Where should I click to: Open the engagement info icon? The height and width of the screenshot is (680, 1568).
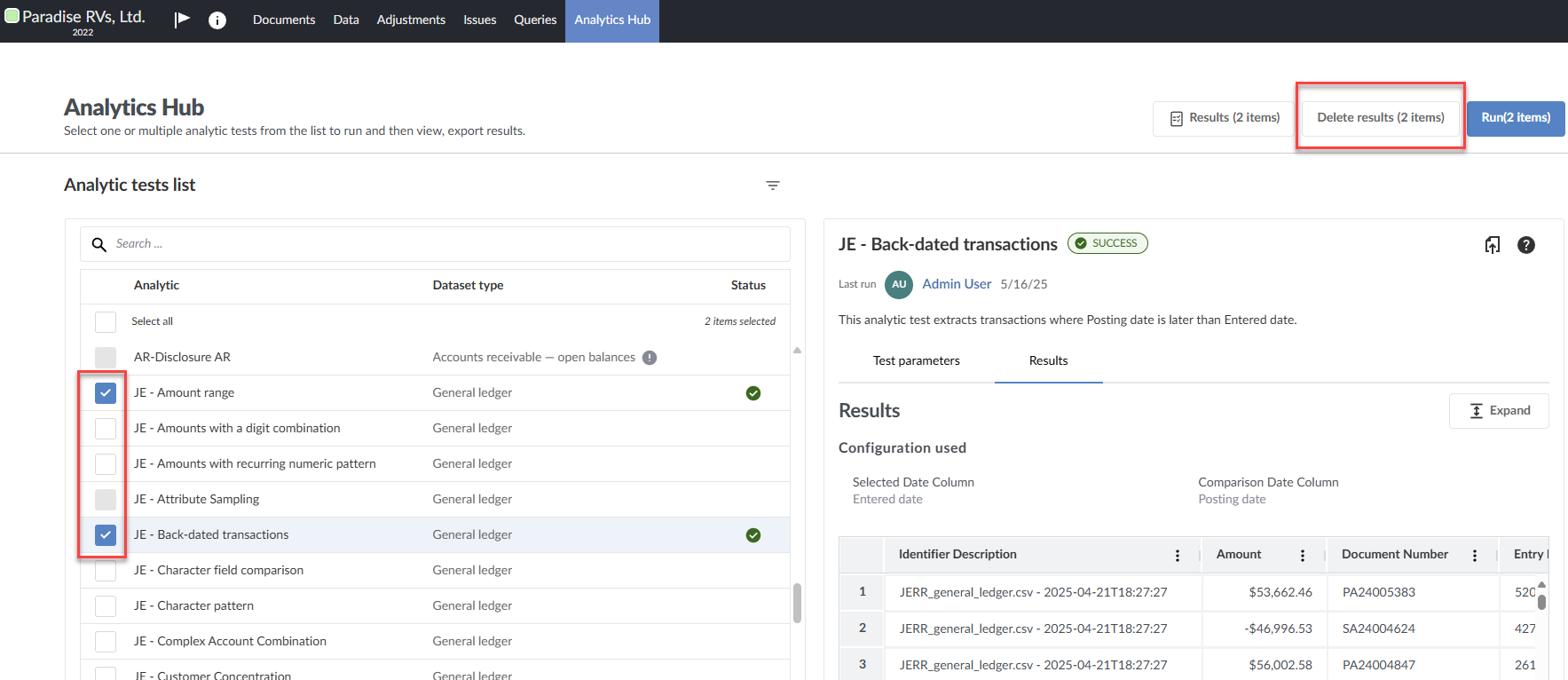tap(217, 20)
